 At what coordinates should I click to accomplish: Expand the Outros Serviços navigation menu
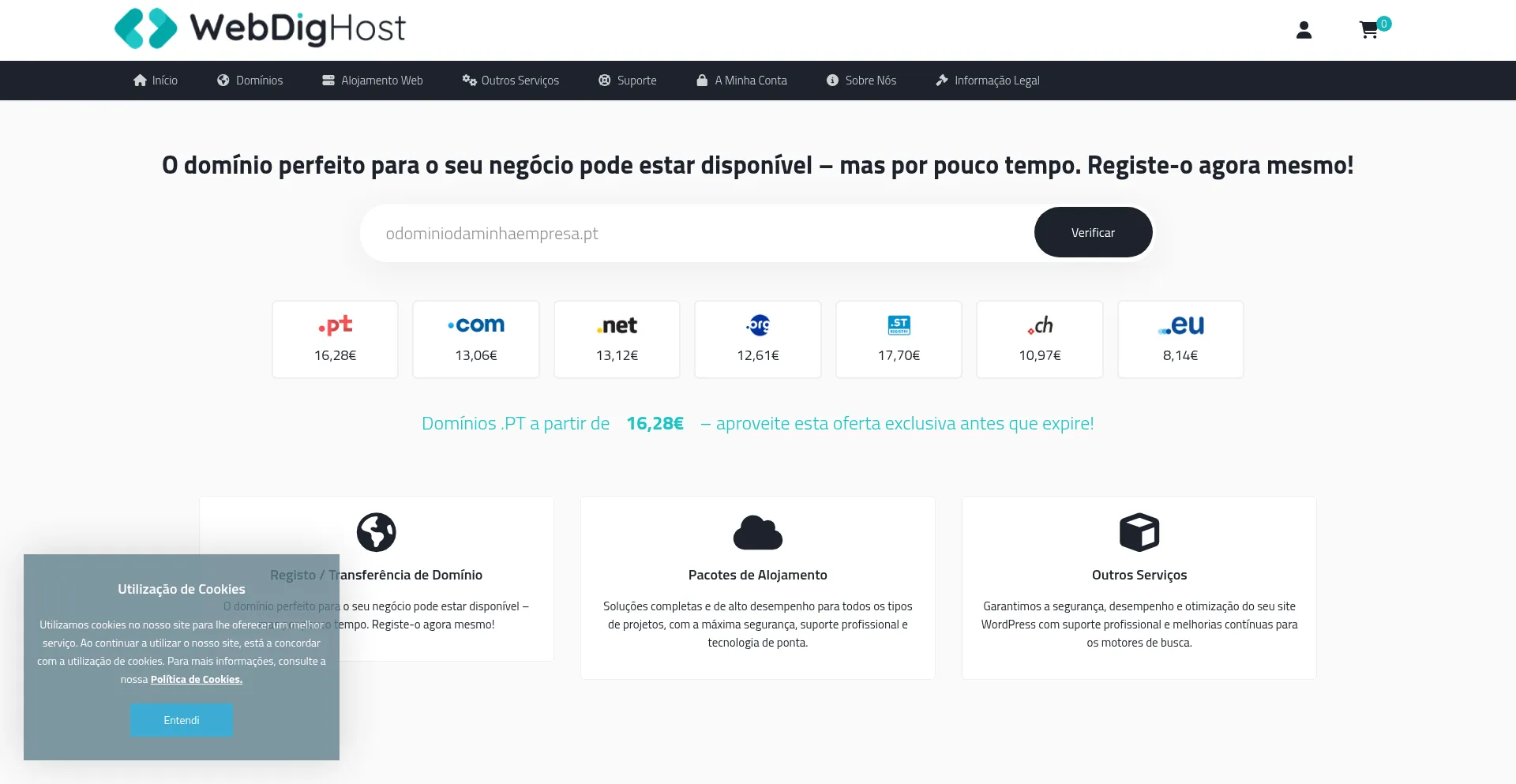point(511,81)
